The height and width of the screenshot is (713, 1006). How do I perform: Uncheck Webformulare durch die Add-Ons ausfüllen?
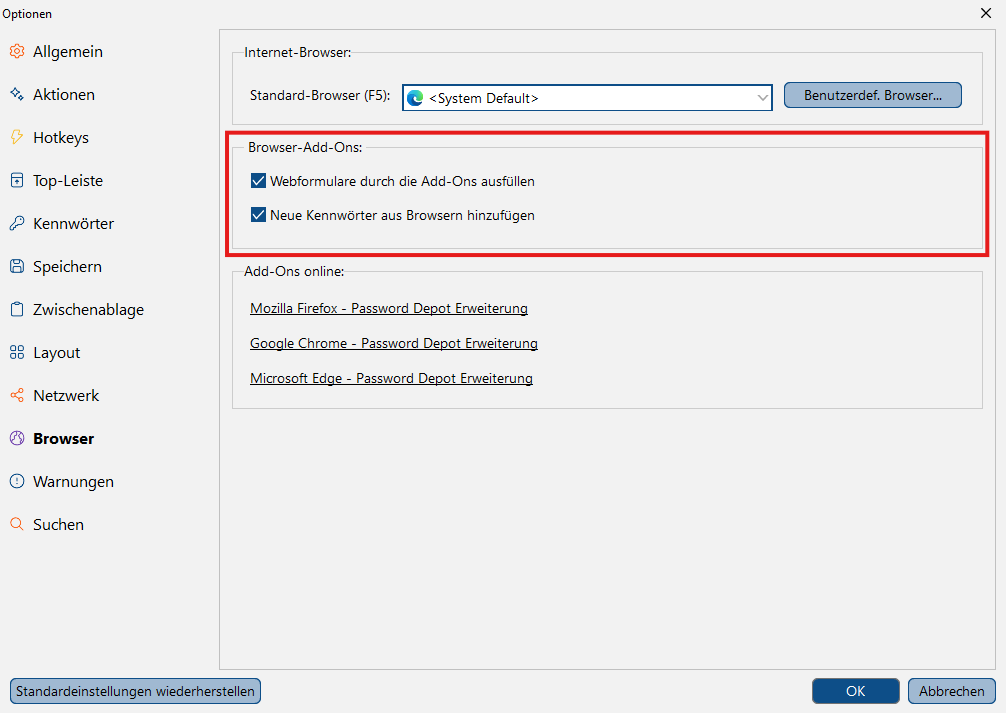[259, 181]
